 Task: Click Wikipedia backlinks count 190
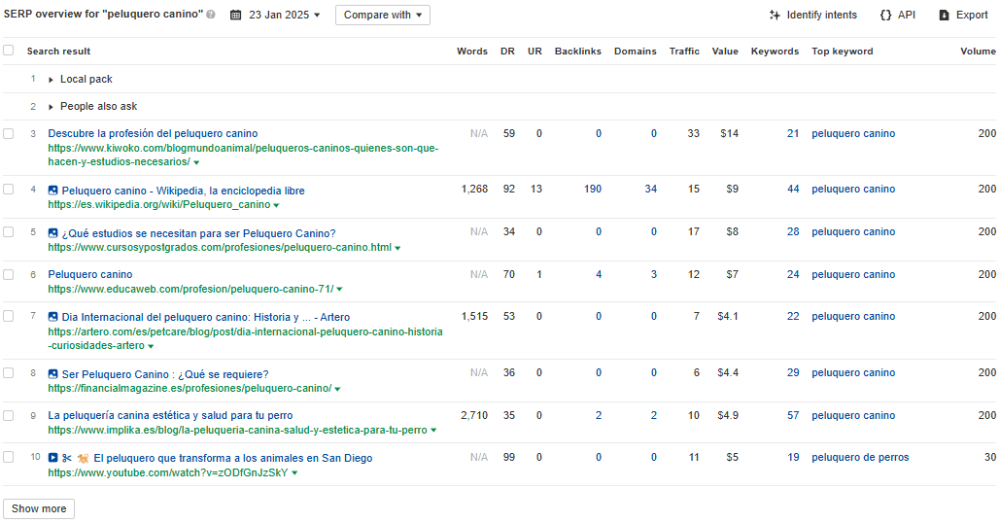tap(592, 189)
